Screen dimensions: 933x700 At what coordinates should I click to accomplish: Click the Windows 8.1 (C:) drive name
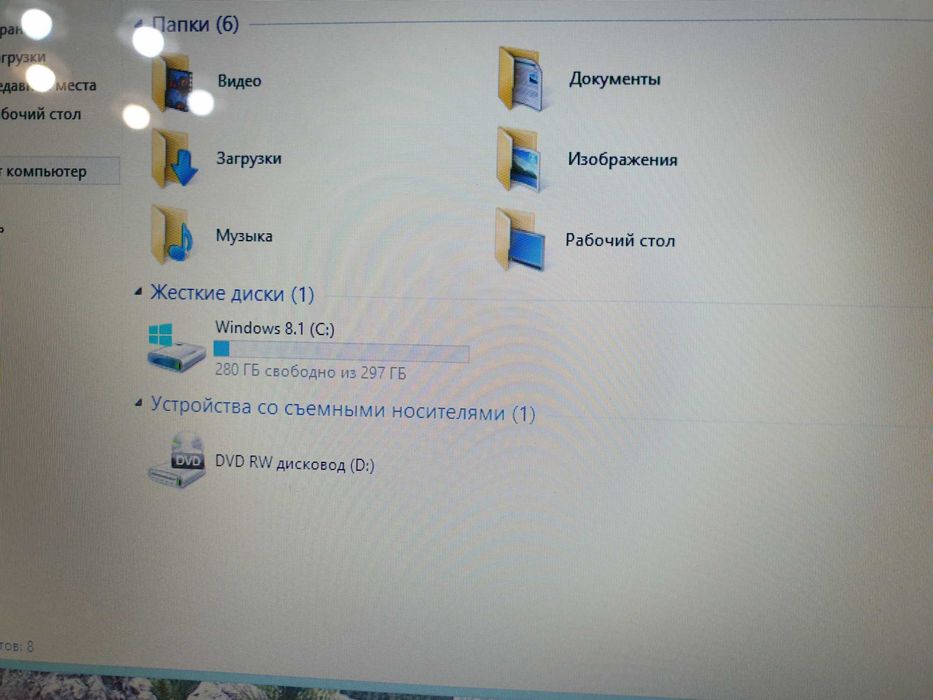point(275,328)
